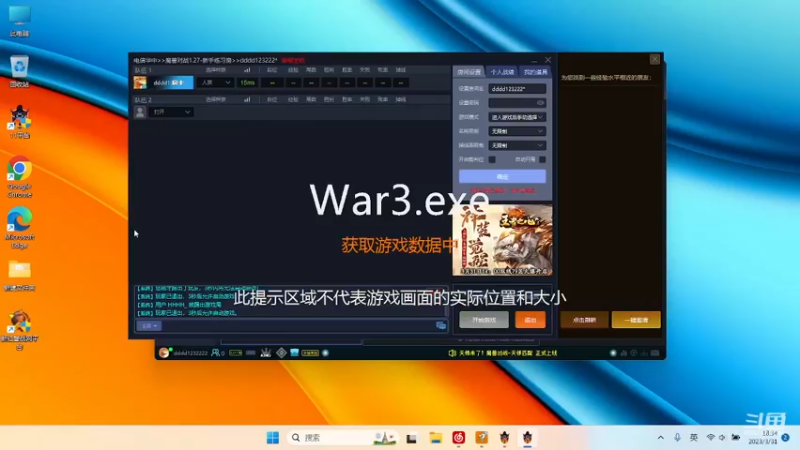Close the right recommendation panel

point(655,59)
